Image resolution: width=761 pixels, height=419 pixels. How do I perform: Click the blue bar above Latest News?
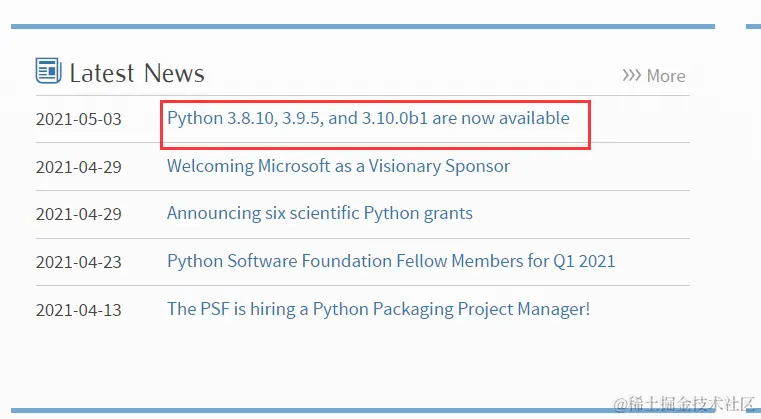tap(362, 26)
